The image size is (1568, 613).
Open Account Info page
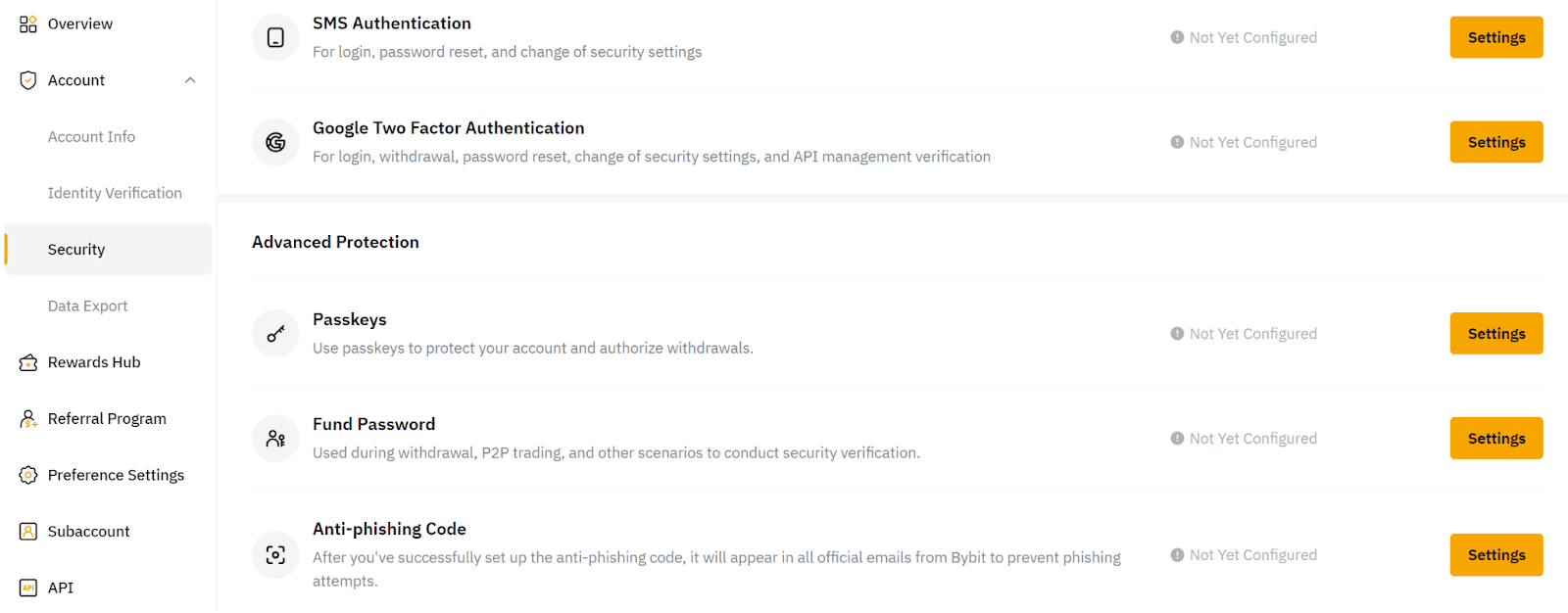[91, 136]
